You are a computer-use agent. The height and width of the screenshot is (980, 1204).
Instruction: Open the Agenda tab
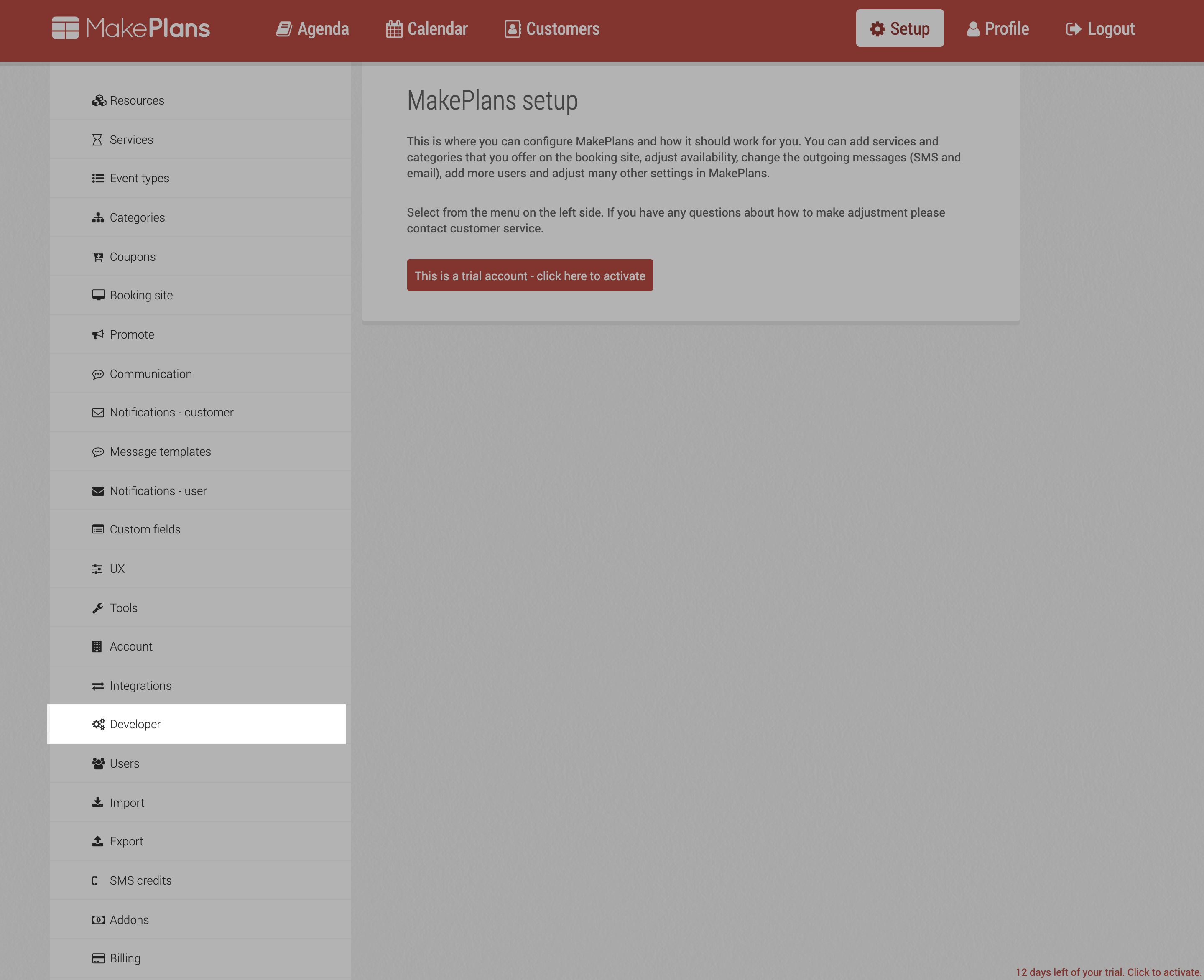(x=312, y=29)
